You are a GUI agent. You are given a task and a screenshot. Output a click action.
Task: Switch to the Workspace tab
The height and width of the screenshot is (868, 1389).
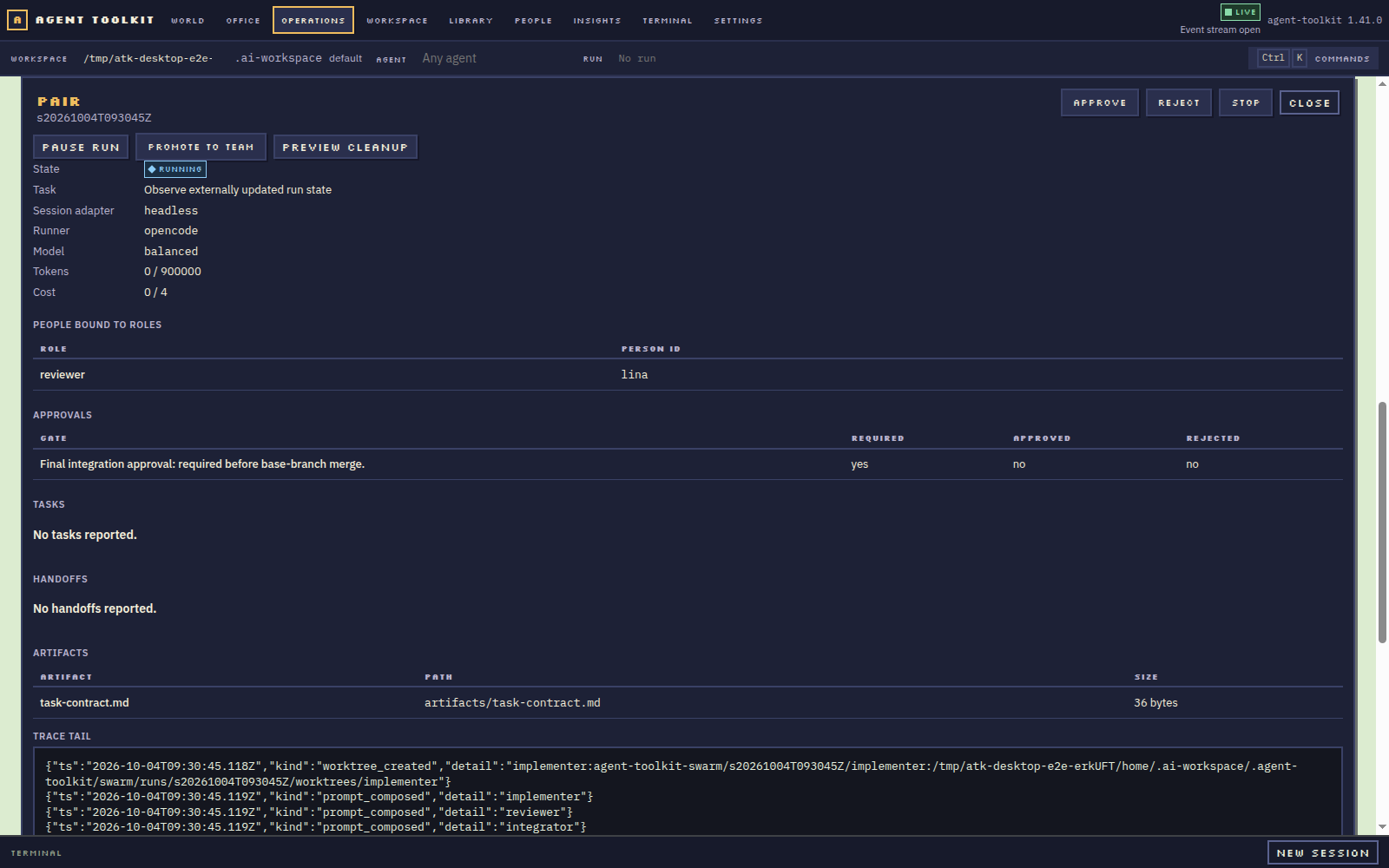[397, 21]
